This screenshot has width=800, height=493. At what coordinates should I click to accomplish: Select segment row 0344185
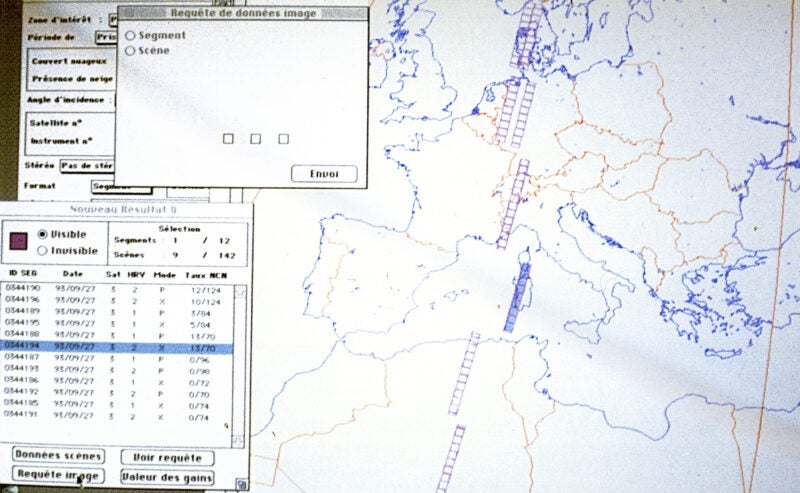(x=116, y=405)
